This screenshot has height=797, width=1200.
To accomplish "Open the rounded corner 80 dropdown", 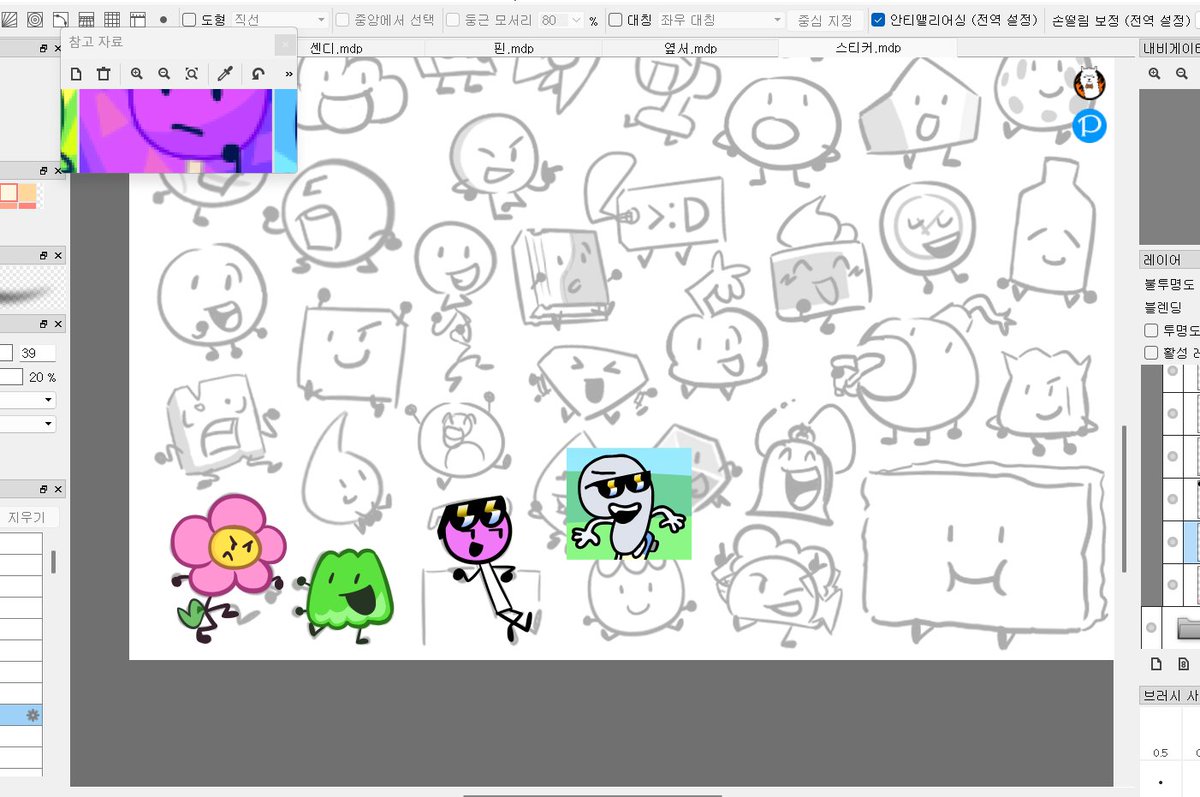I will [560, 20].
